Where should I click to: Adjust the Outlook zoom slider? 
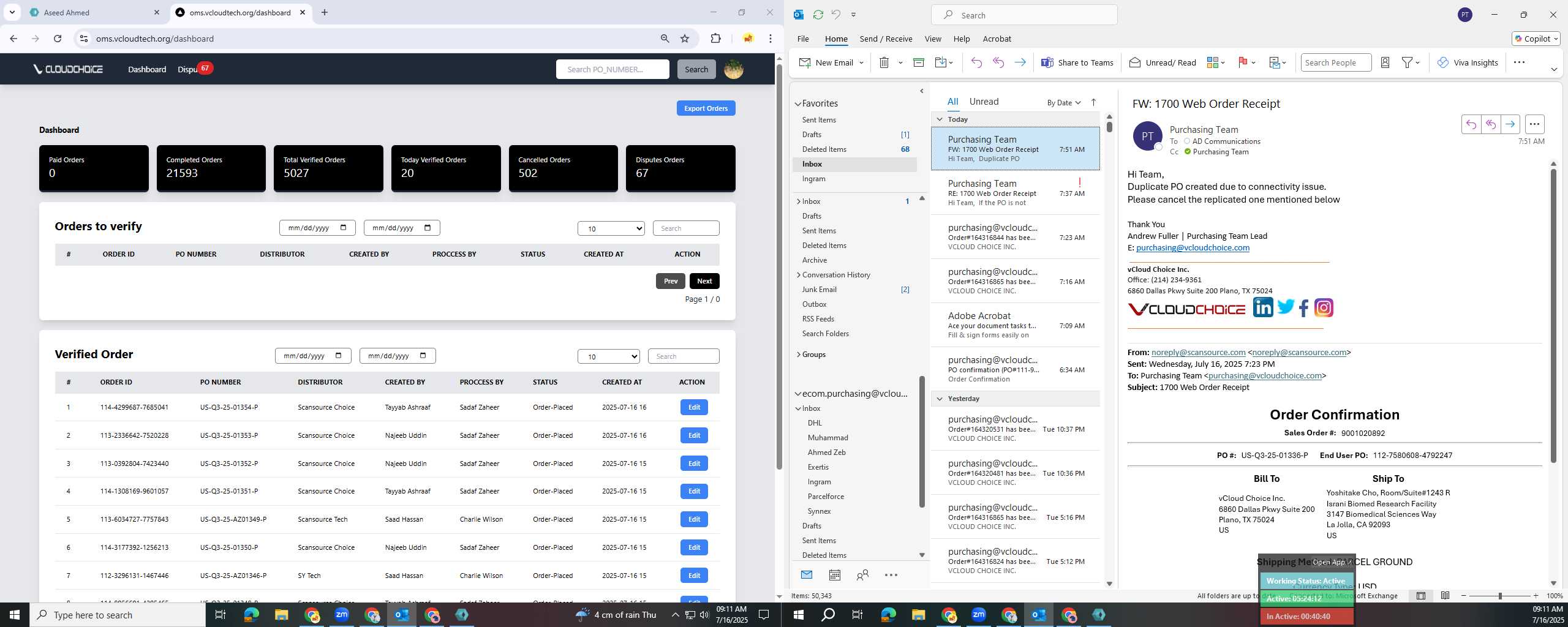[1500, 596]
